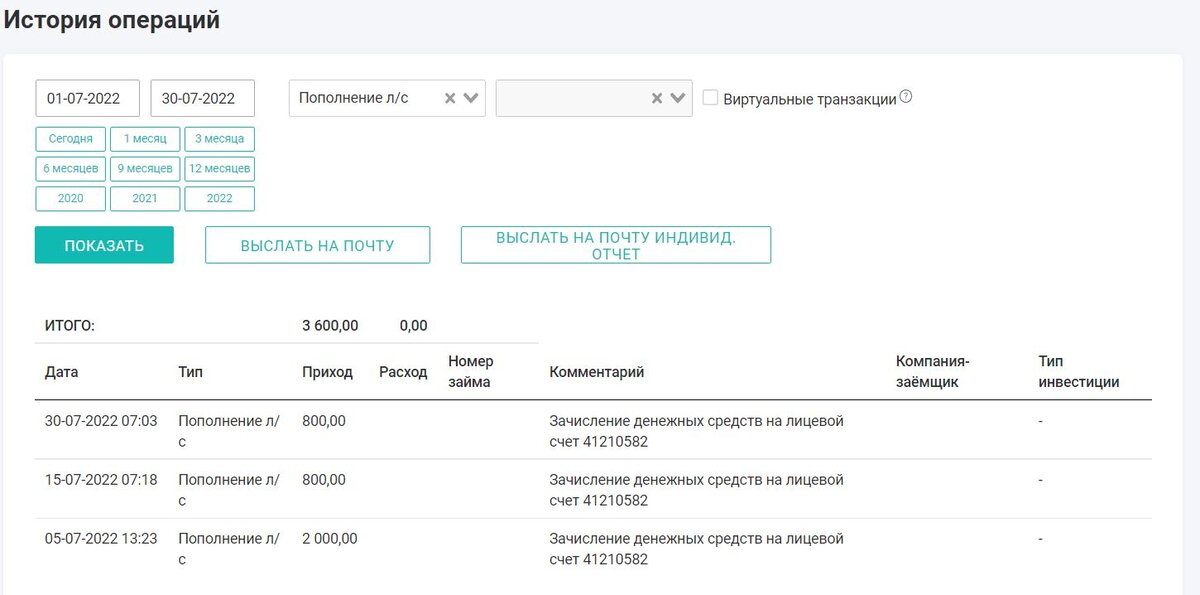Select the date 15-07-2022 07:18

pos(101,480)
